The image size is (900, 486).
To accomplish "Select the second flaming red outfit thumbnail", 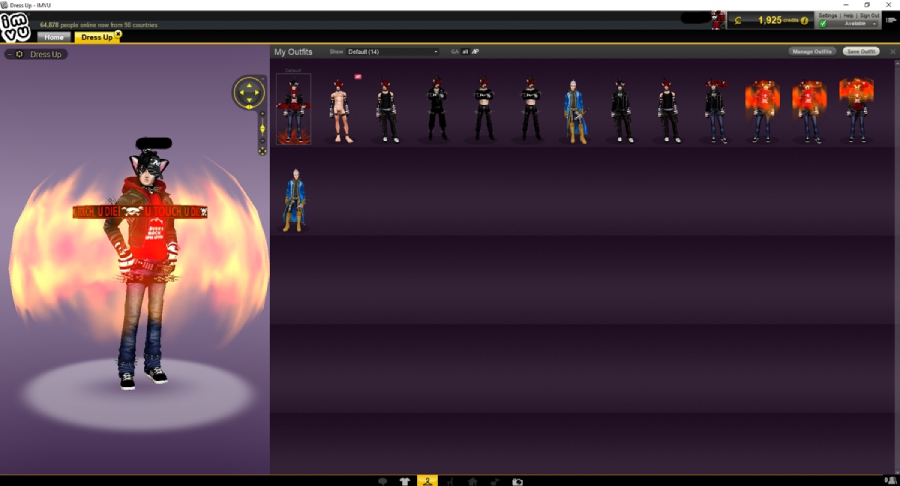I will click(x=809, y=110).
